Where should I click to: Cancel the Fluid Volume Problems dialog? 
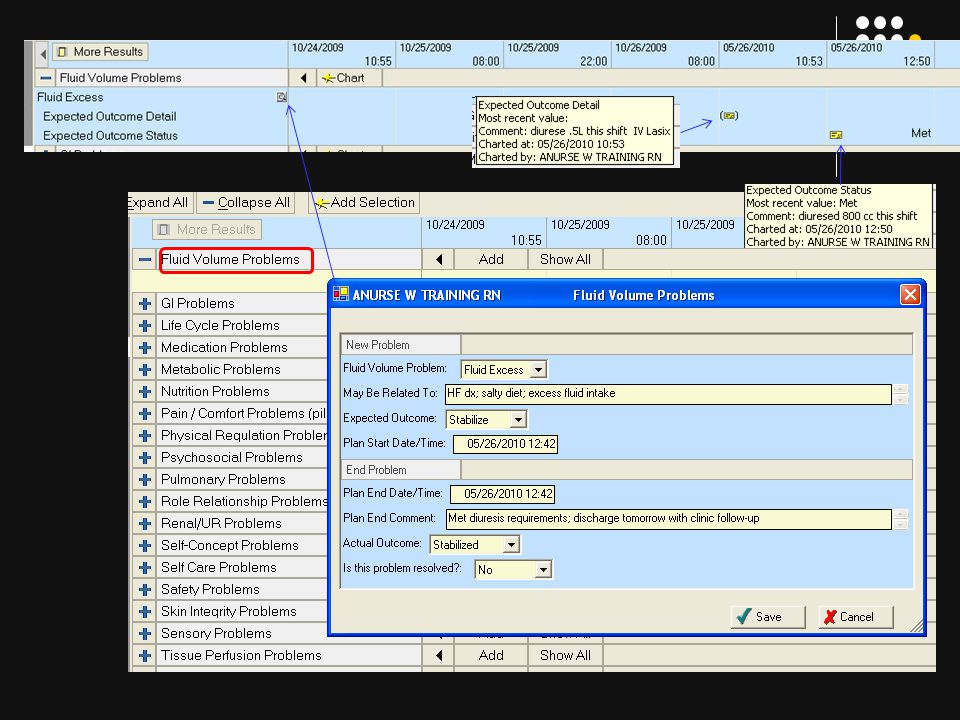point(856,617)
